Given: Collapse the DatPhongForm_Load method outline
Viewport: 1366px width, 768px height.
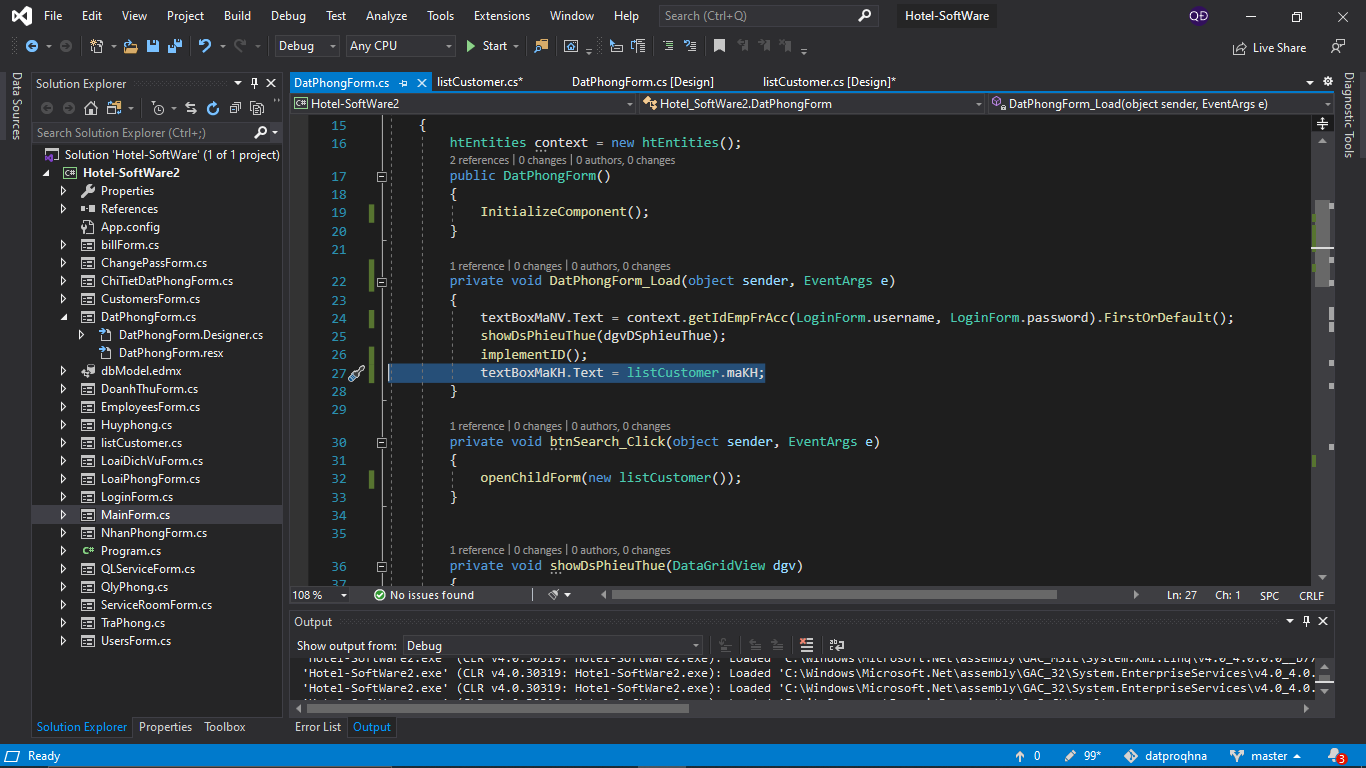Looking at the screenshot, I should [381, 282].
